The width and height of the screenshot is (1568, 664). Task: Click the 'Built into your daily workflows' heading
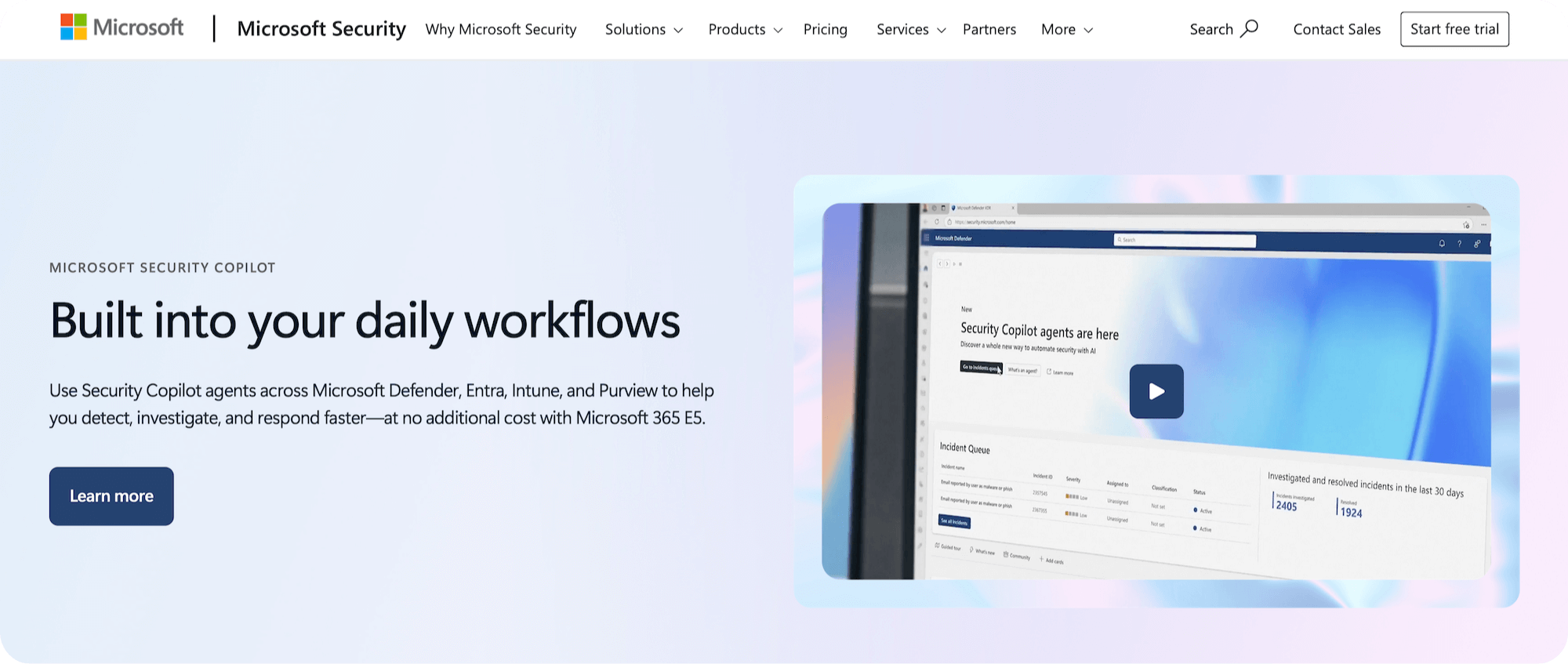[365, 321]
